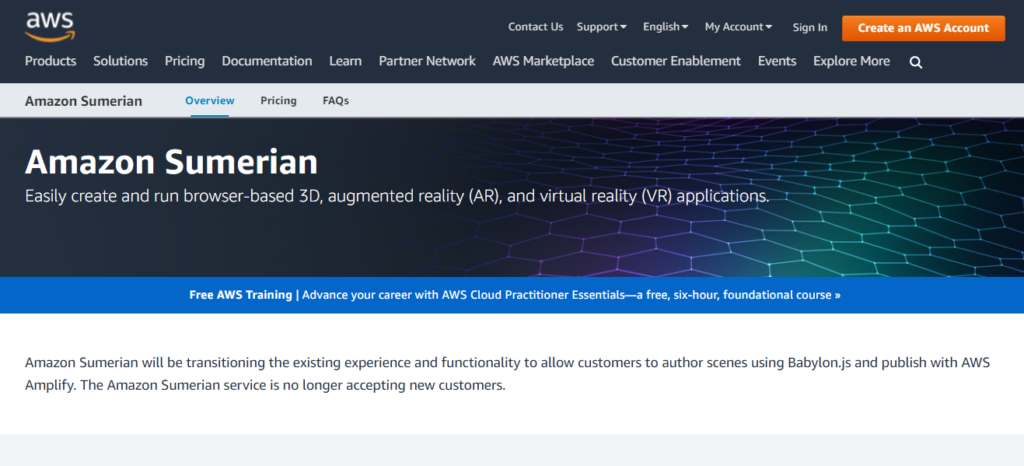Screen dimensions: 1024x466
Task: Click Amazon Sumerian sub-navigation title
Action: [84, 101]
